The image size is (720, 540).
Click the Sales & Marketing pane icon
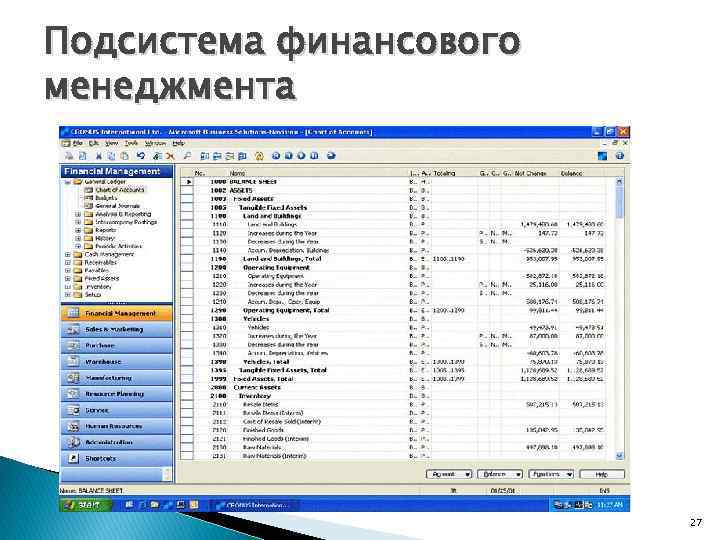point(73,329)
